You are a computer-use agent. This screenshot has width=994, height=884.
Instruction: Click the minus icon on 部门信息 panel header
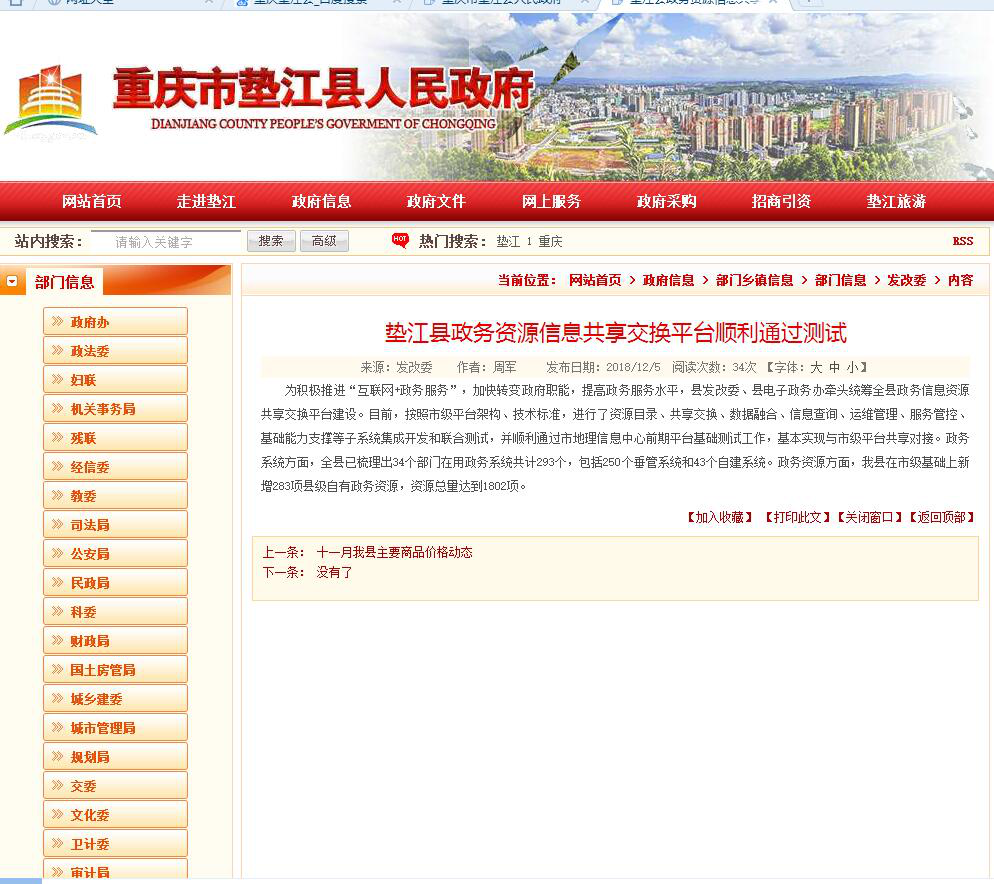tap(13, 282)
